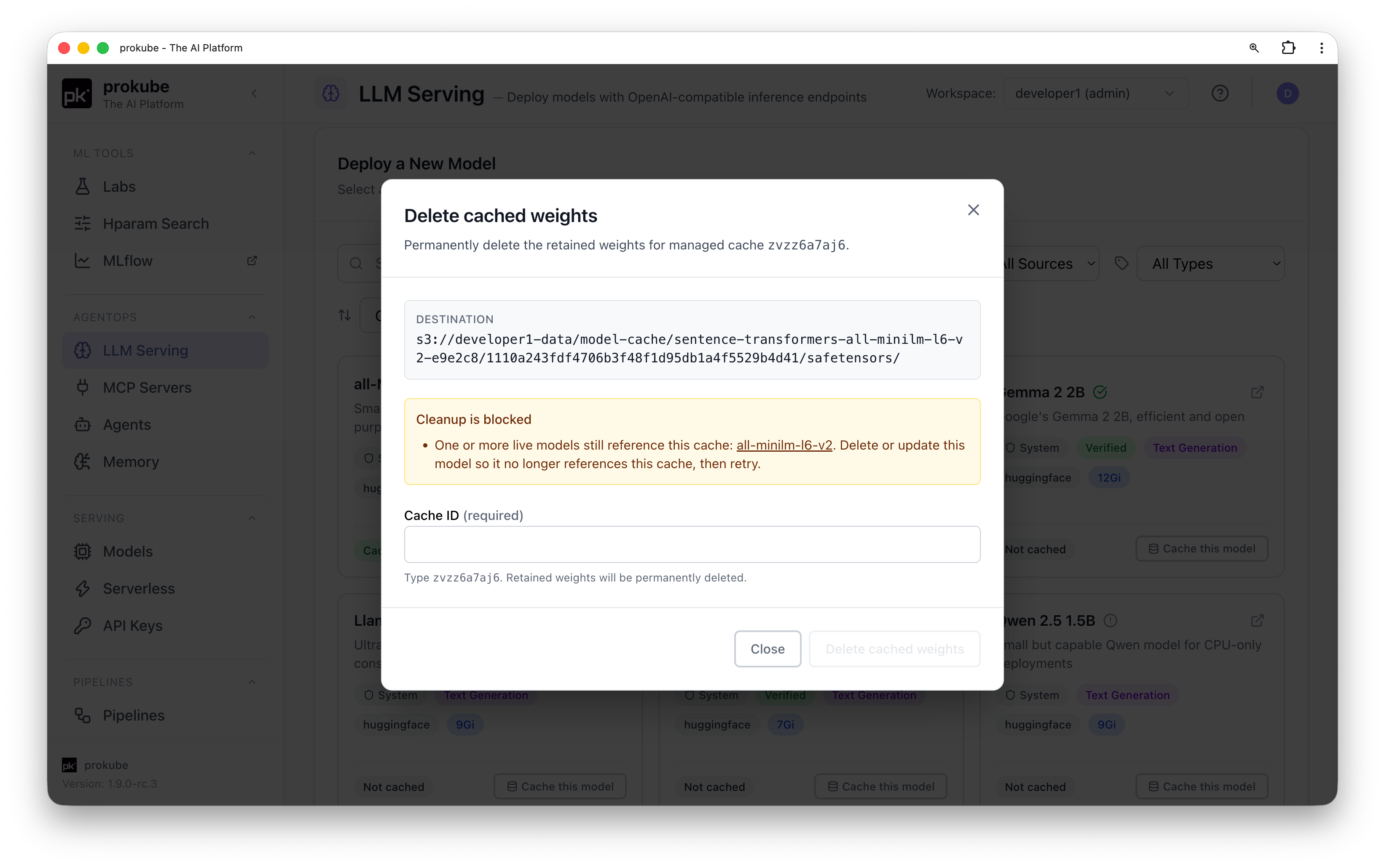This screenshot has height=868, width=1385.
Task: Open Agents in the sidebar
Action: (x=165, y=425)
